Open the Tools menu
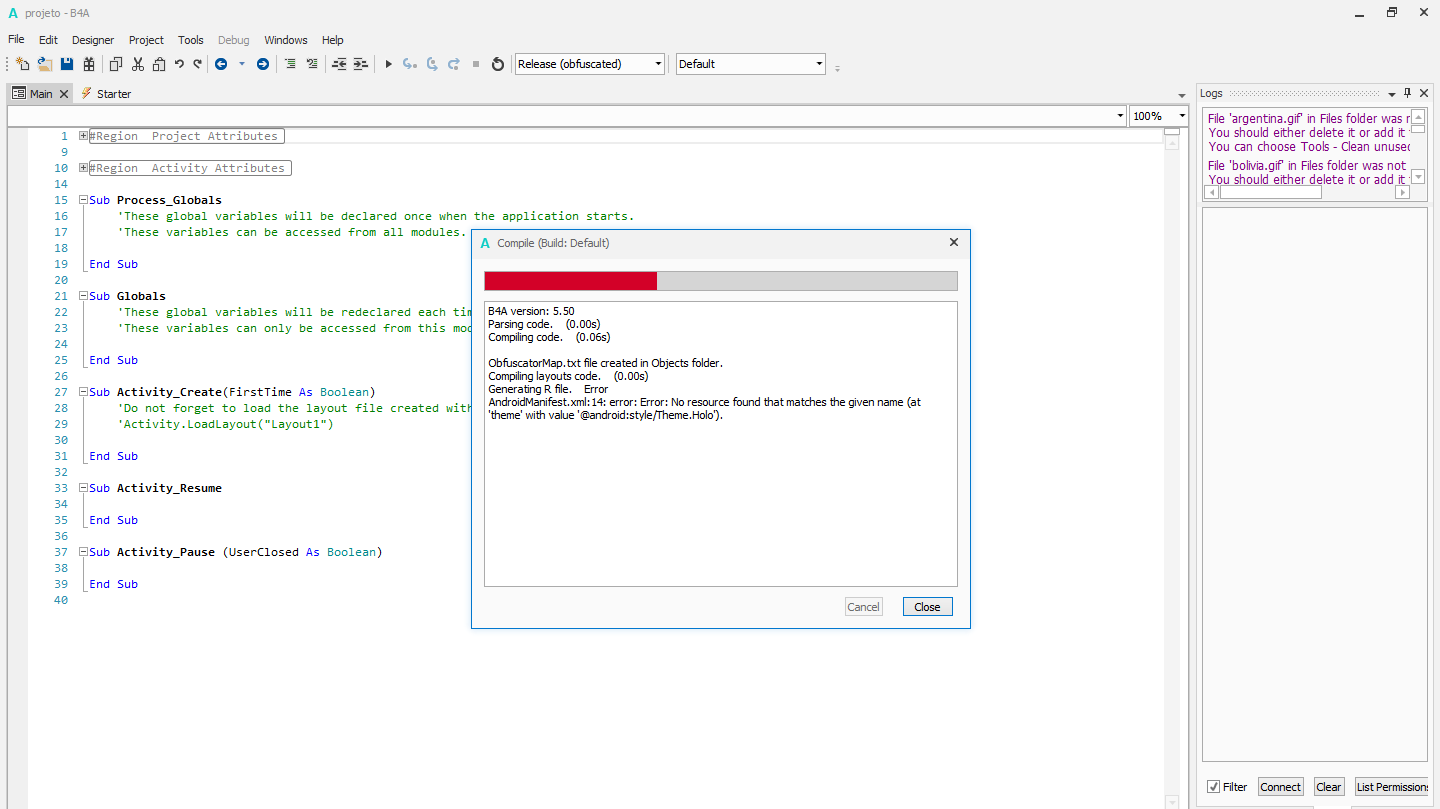Screen dimensions: 1440x809 (x=190, y=40)
